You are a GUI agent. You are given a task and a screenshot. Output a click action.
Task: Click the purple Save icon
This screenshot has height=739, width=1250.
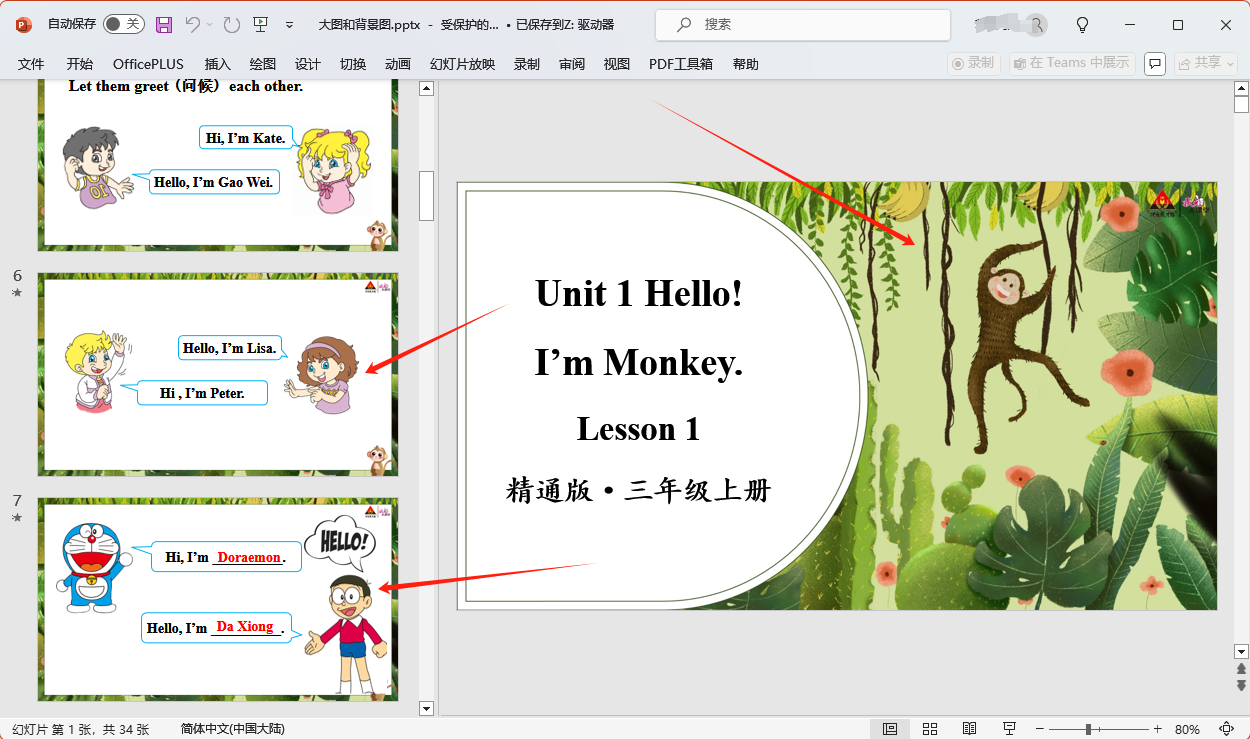pyautogui.click(x=164, y=25)
